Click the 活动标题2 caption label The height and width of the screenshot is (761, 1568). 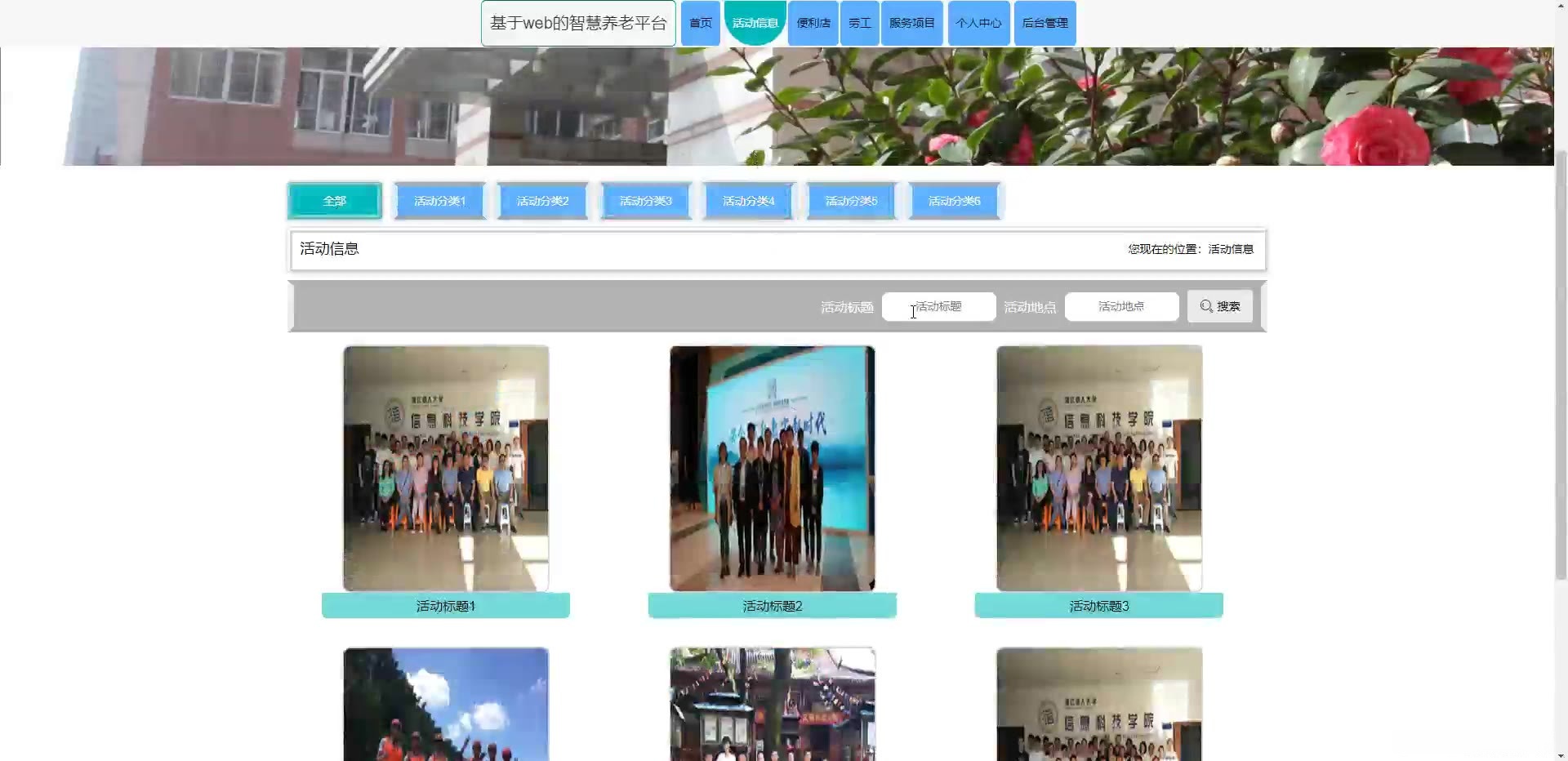pyautogui.click(x=773, y=606)
